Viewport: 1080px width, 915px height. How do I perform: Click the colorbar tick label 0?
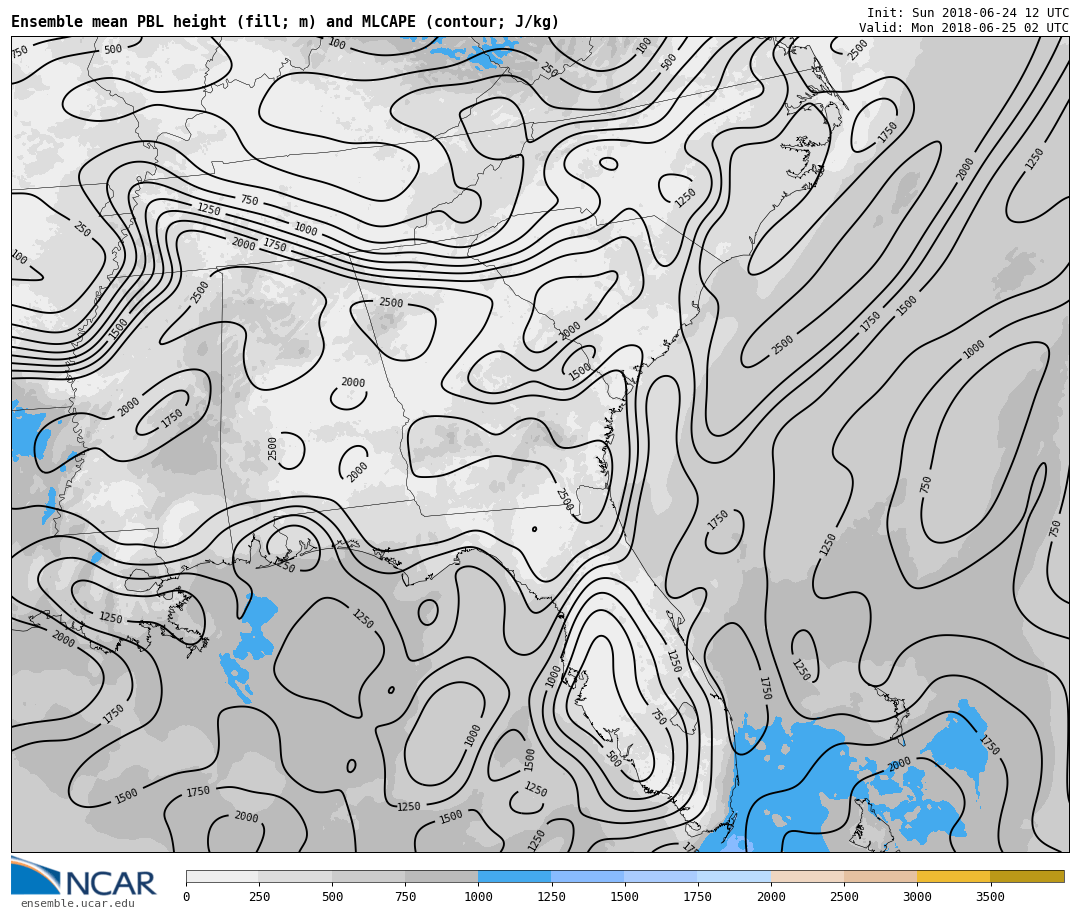click(x=187, y=896)
